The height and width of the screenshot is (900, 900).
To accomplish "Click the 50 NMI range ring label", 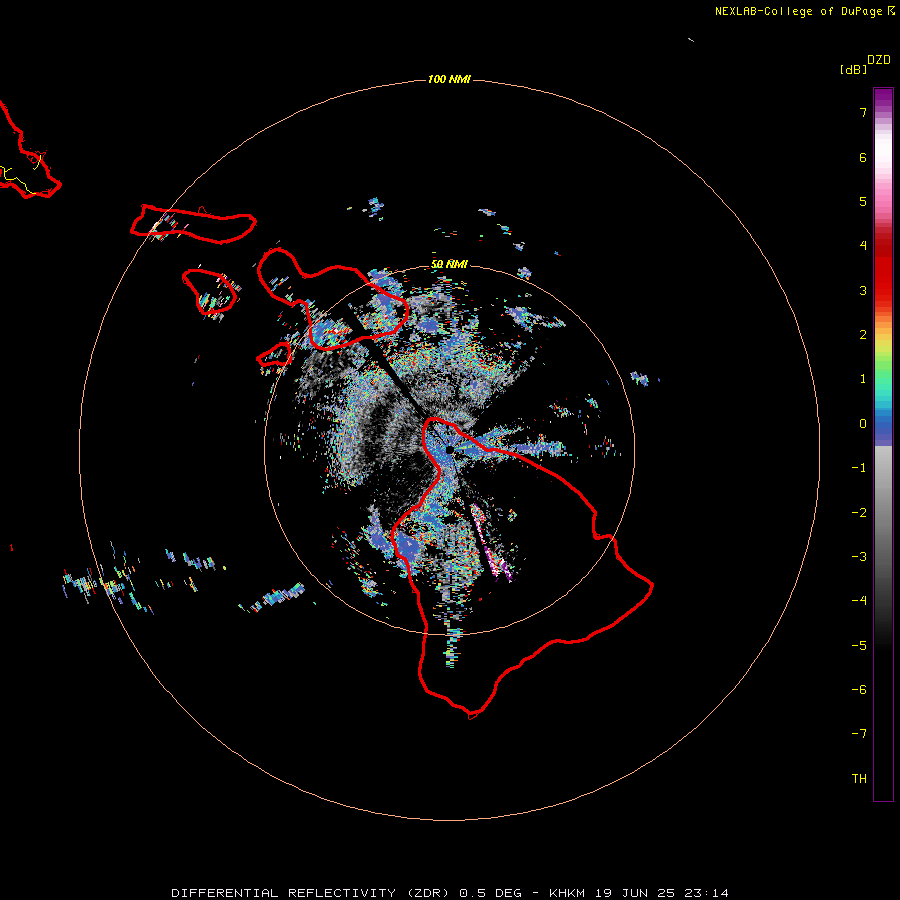I will click(x=449, y=264).
